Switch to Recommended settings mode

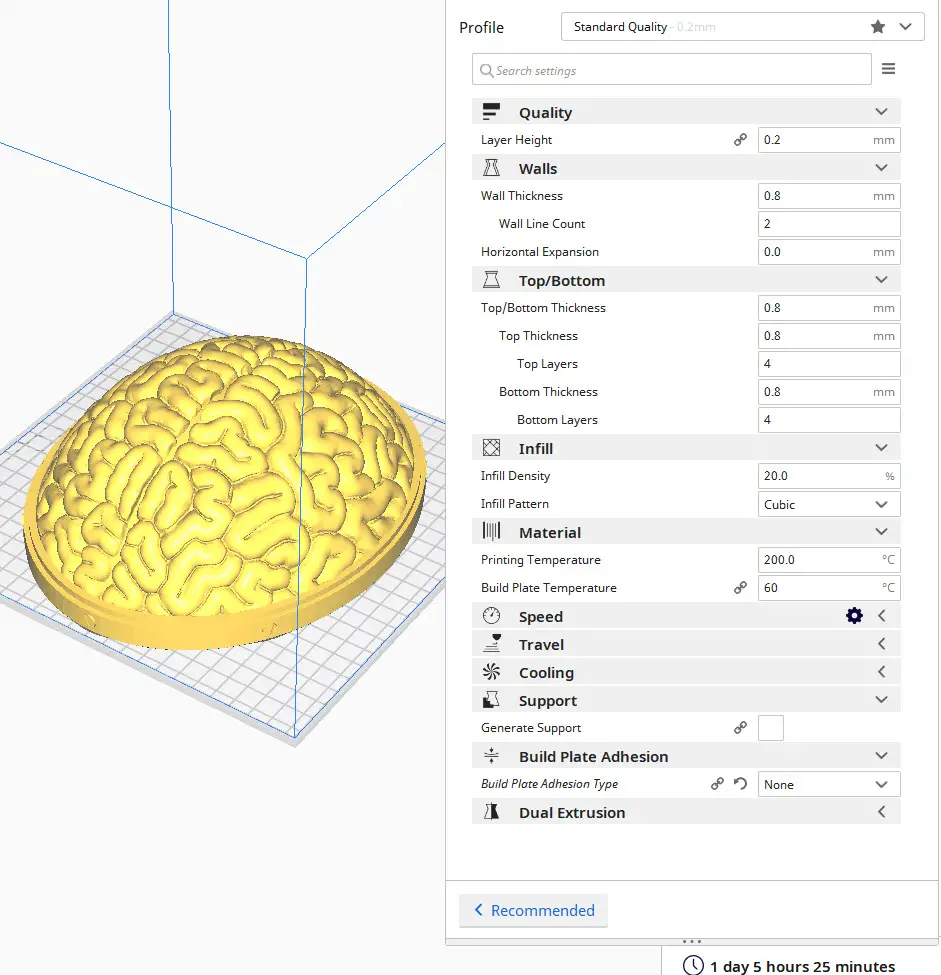click(x=533, y=910)
